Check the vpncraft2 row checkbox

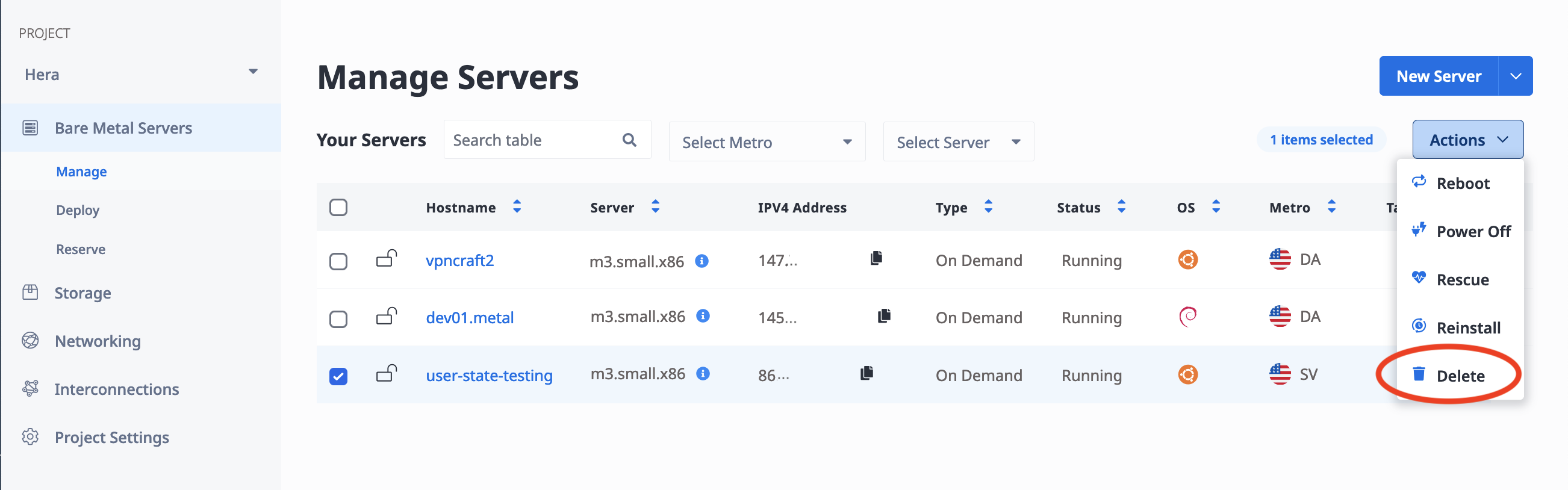click(338, 262)
